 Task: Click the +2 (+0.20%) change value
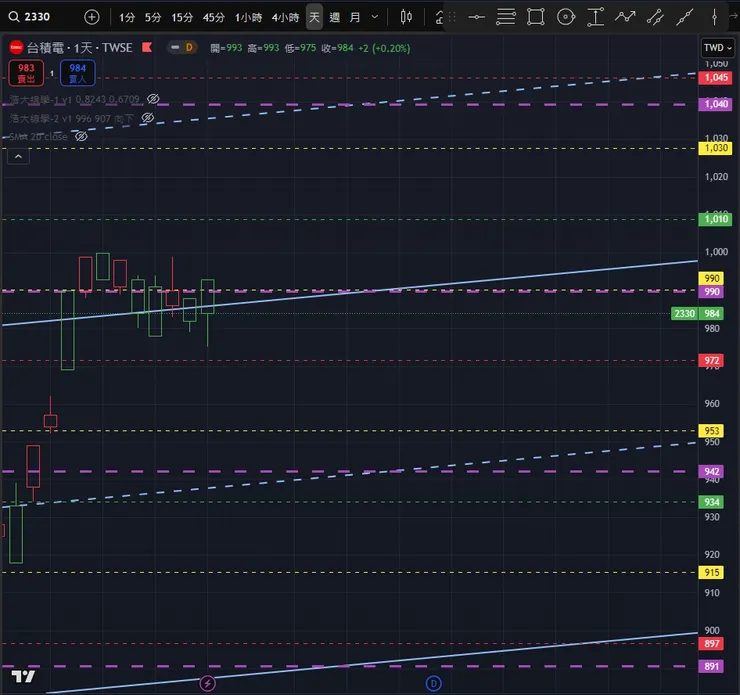pos(384,48)
